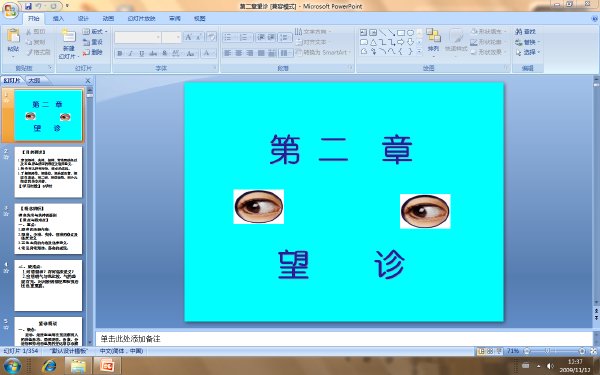Click the Decrease Indent button
This screenshot has height=375, width=600.
pyautogui.click(x=261, y=37)
